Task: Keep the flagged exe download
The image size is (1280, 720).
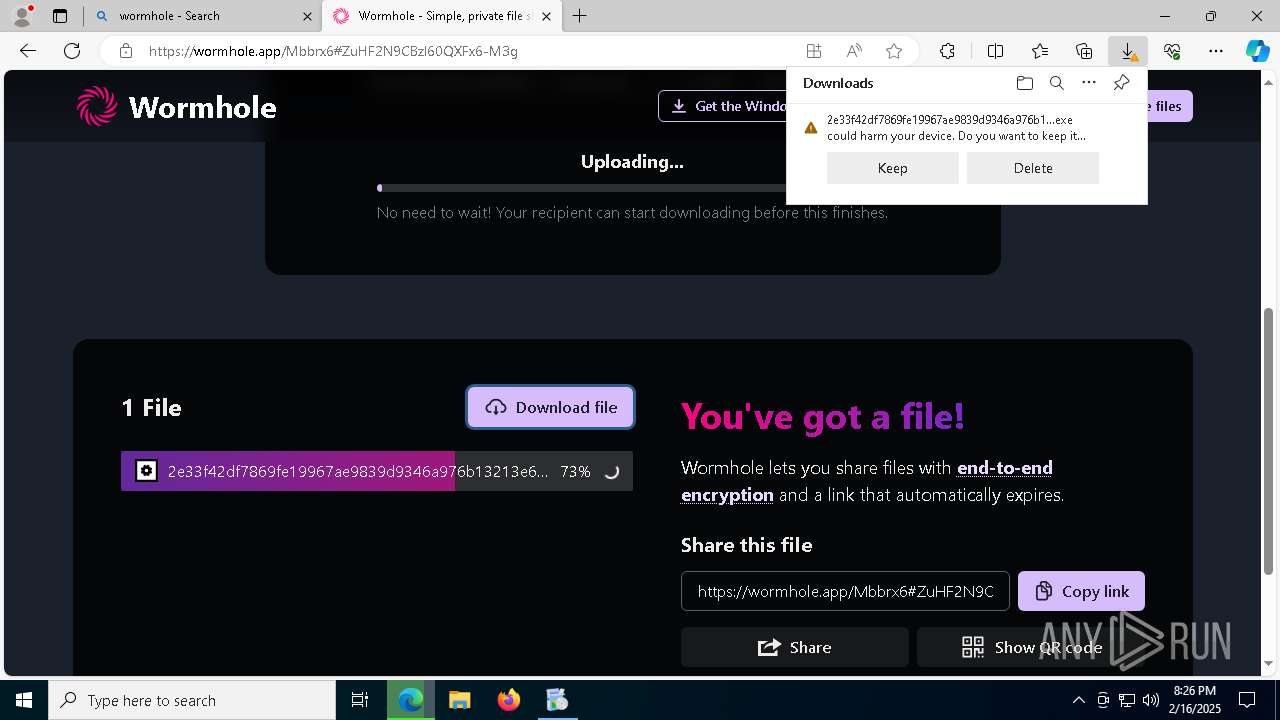Action: pyautogui.click(x=893, y=168)
